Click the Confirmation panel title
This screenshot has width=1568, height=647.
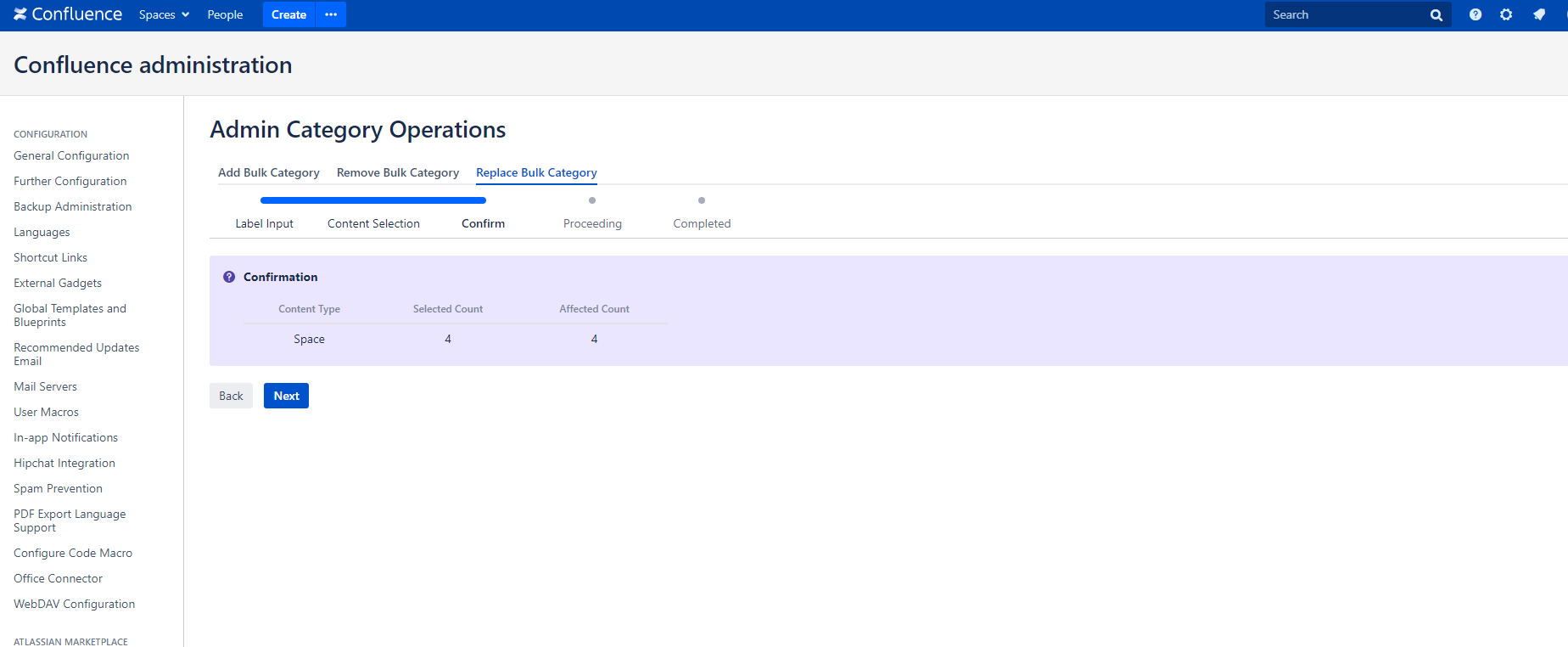pyautogui.click(x=280, y=277)
